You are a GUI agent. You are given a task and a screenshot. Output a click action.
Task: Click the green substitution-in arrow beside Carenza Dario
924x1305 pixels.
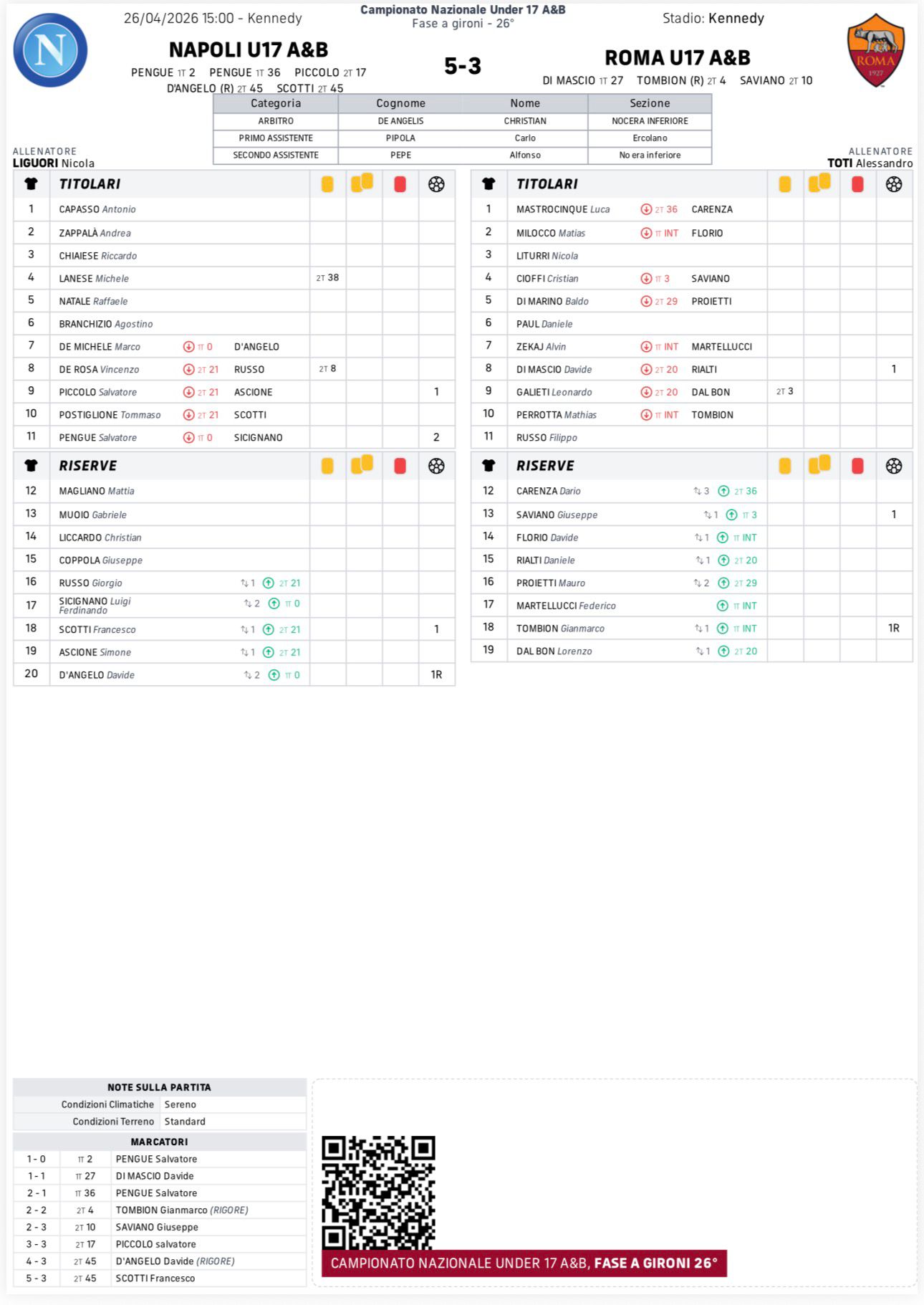(x=723, y=491)
